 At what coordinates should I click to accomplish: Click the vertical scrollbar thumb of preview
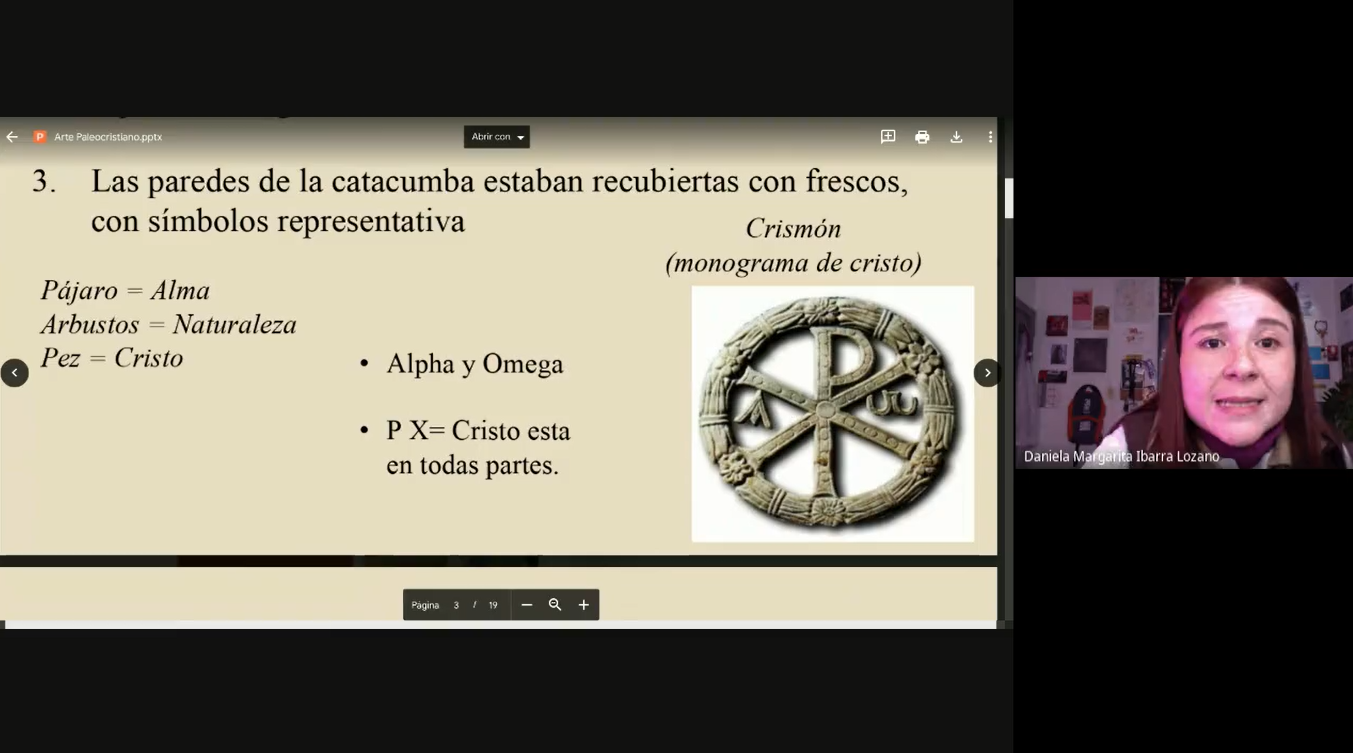coord(1008,198)
